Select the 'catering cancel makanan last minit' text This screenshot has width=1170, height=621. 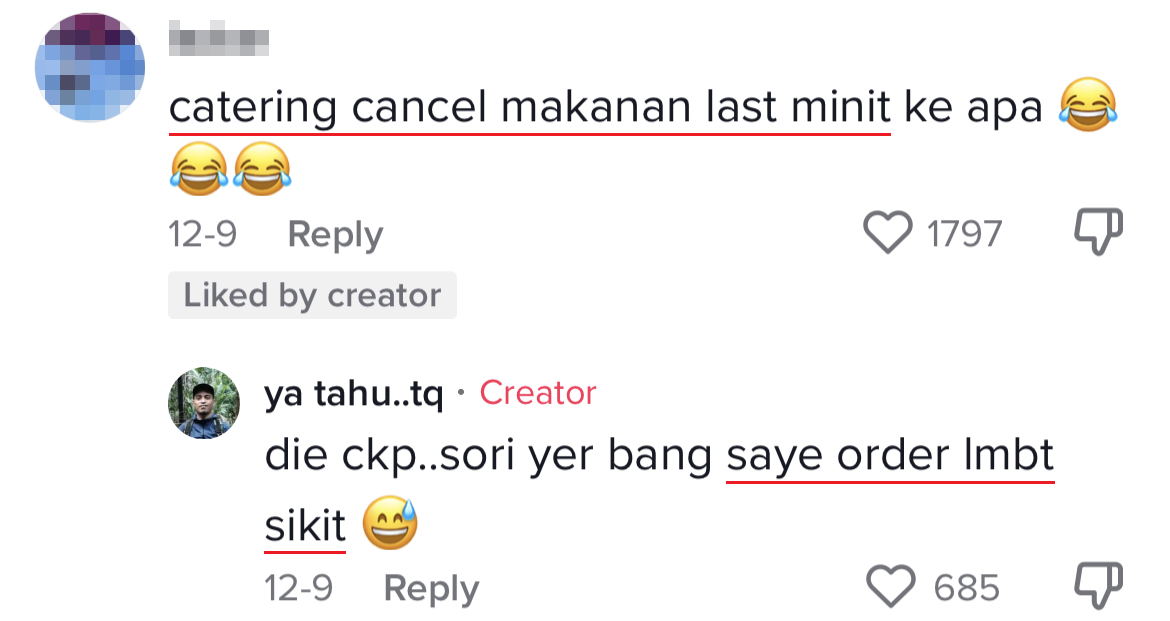(529, 108)
